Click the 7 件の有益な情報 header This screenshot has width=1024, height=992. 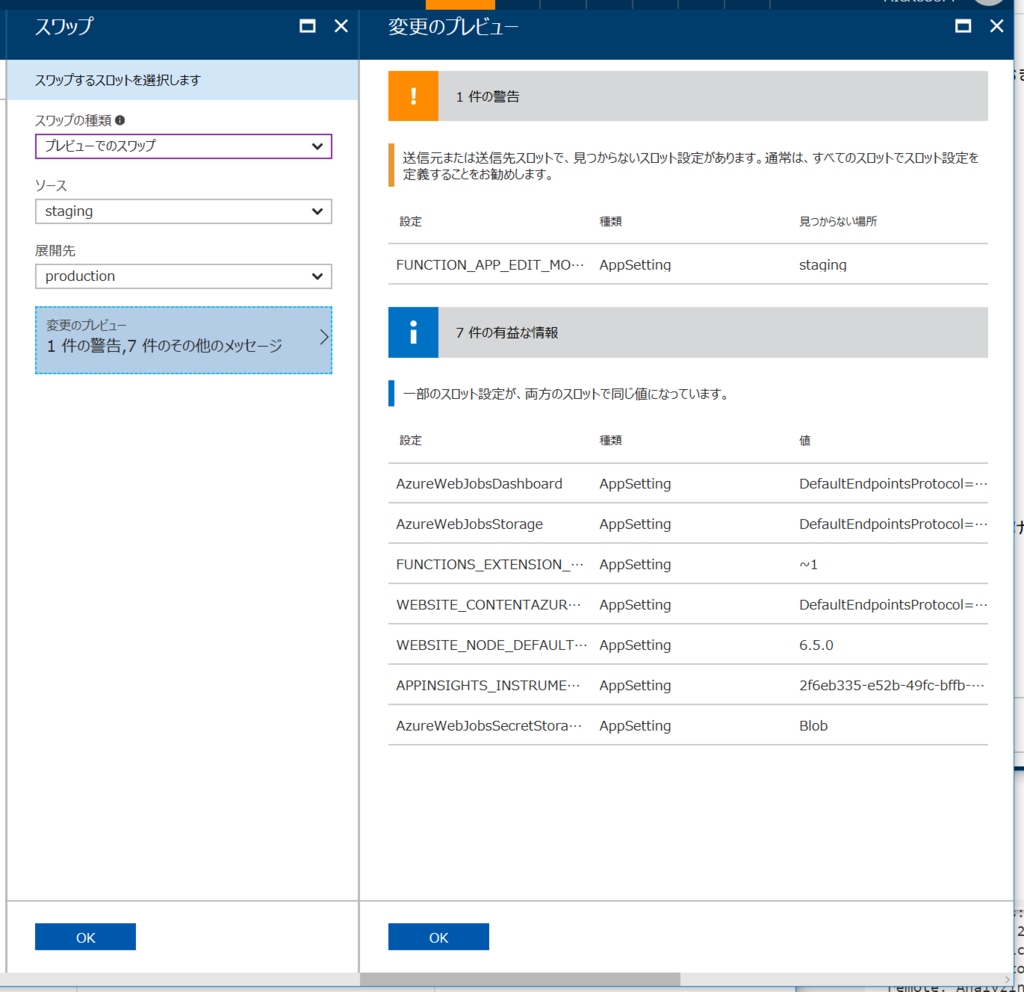point(688,332)
